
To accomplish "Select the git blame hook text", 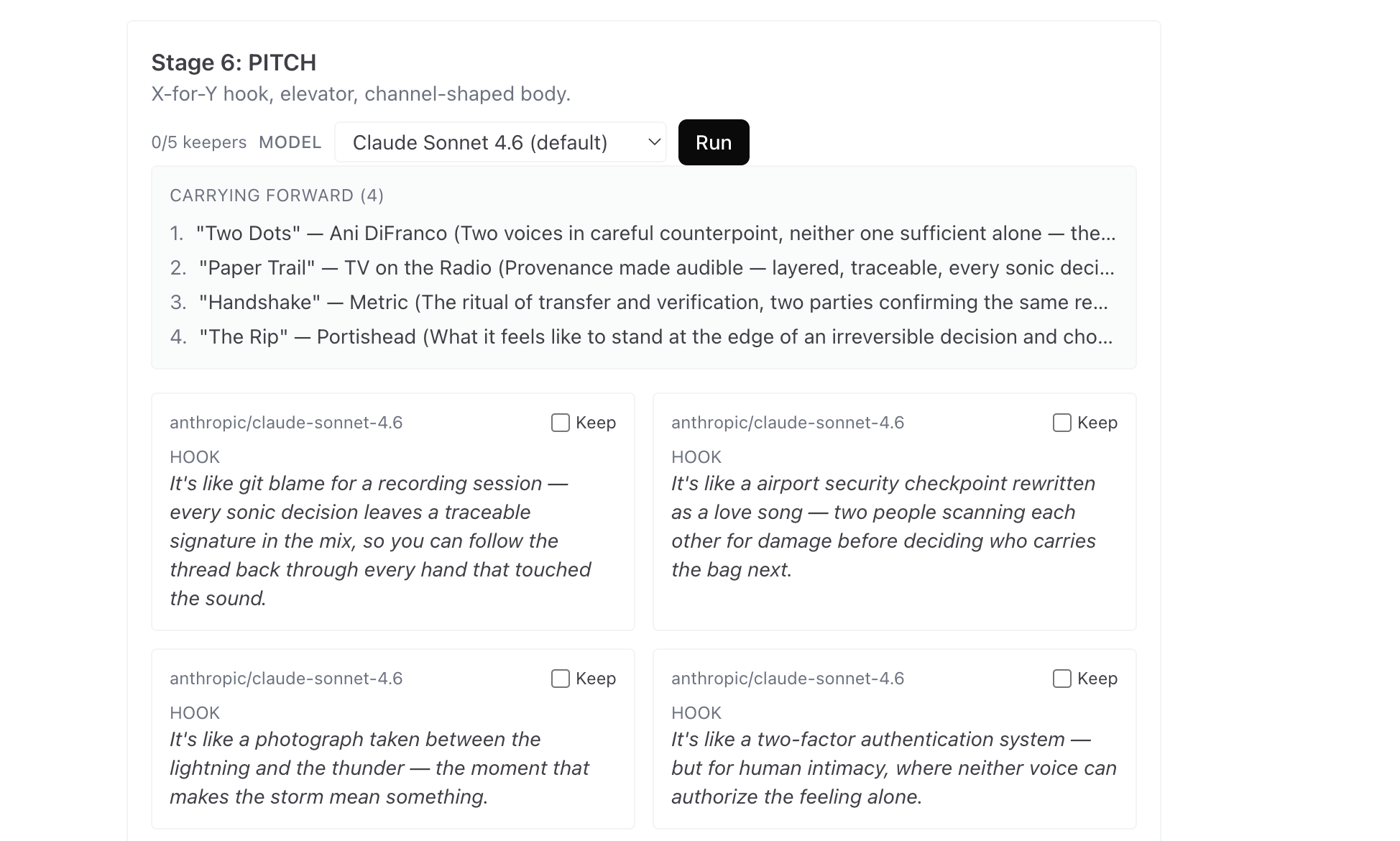I will coord(381,540).
